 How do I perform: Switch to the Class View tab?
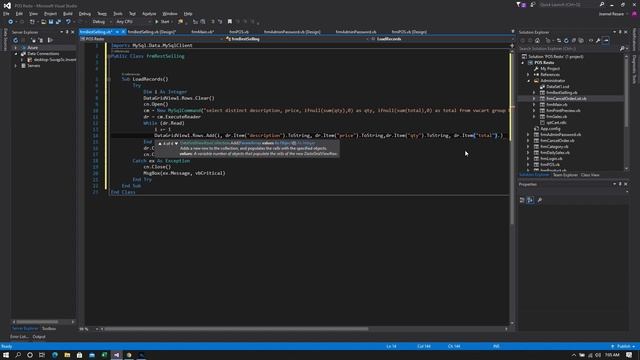pos(590,175)
